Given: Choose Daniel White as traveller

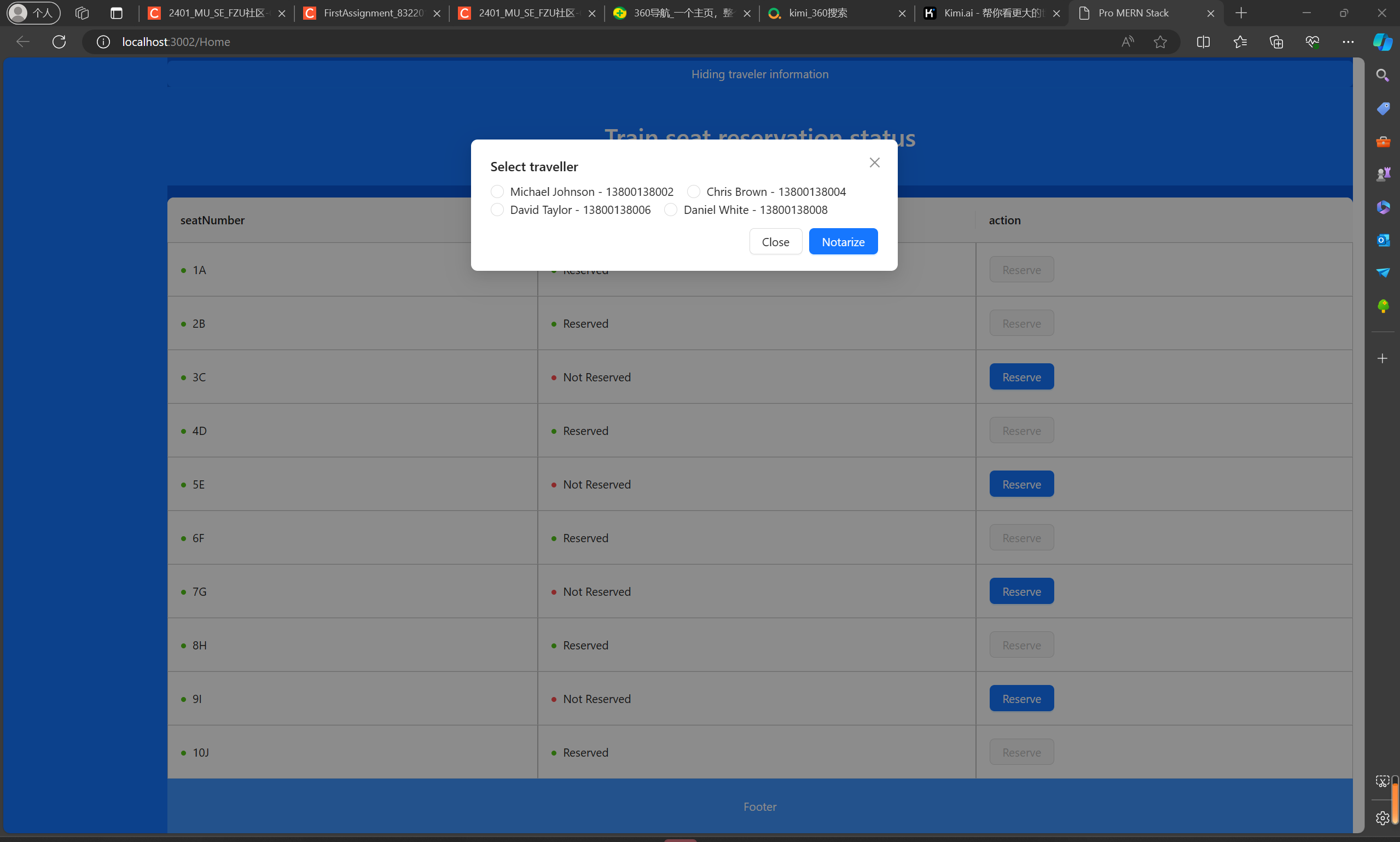Looking at the screenshot, I should tap(671, 210).
